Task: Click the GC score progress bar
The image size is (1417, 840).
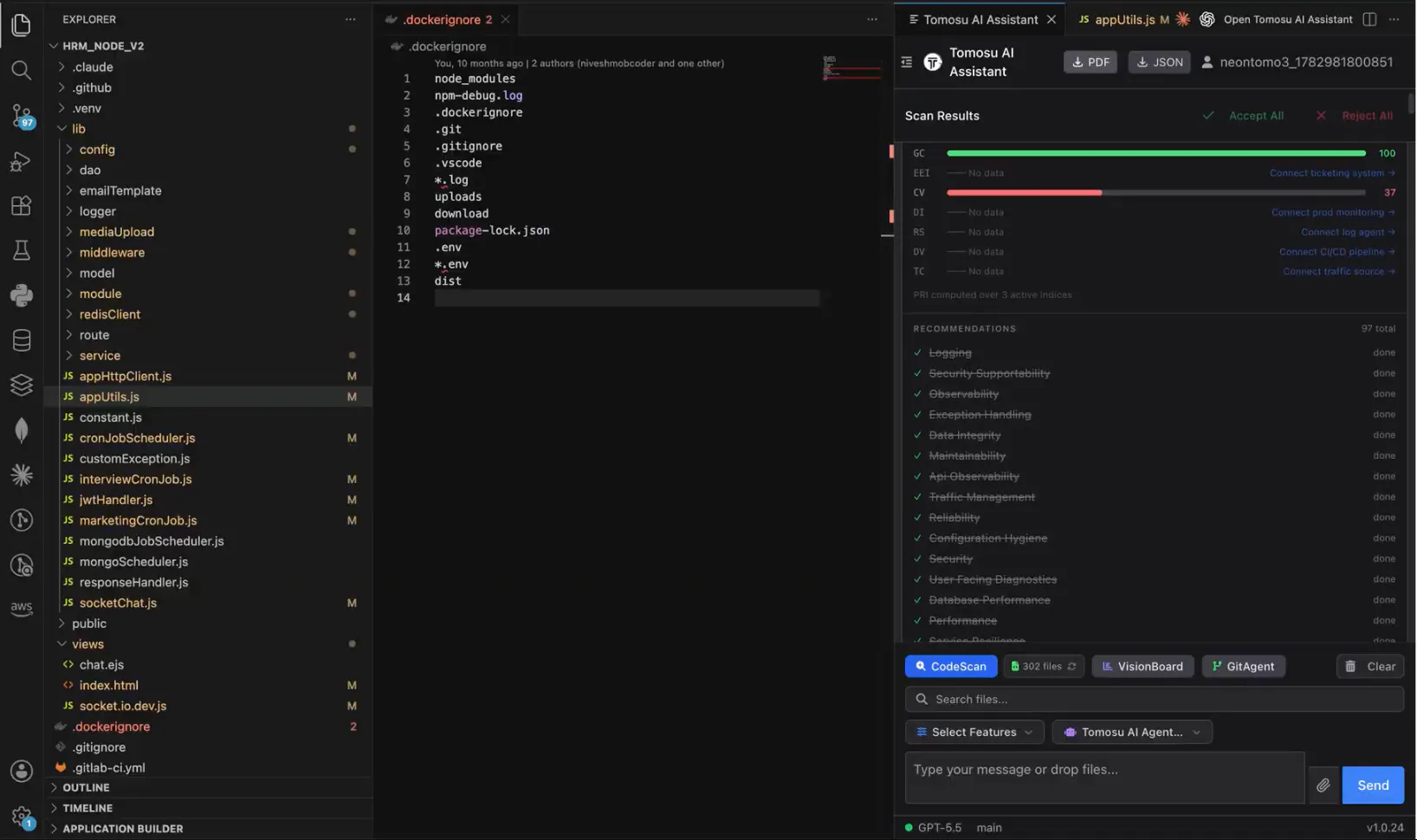Action: click(1156, 153)
